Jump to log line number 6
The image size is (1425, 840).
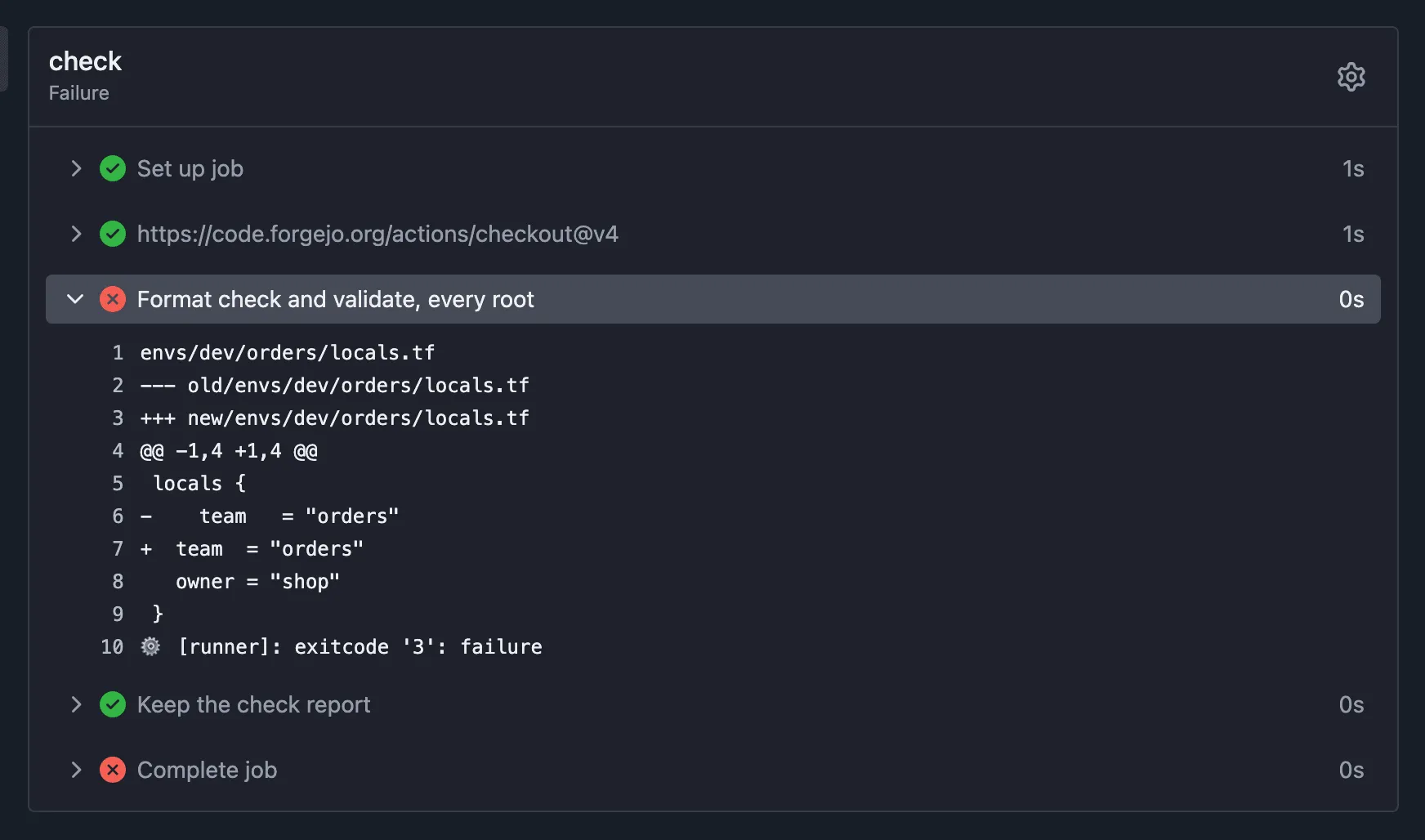coord(118,516)
